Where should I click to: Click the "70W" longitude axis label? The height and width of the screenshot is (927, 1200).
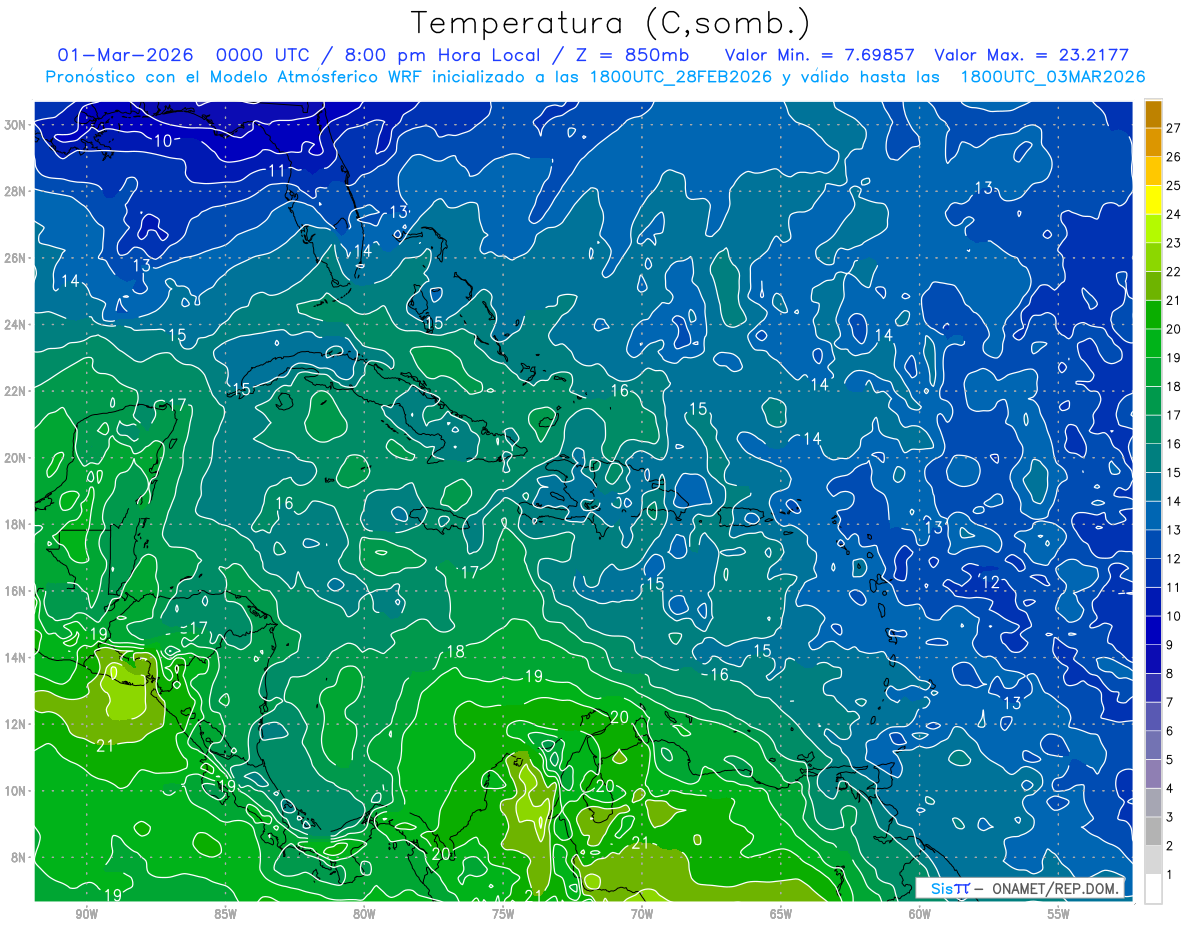pos(642,914)
